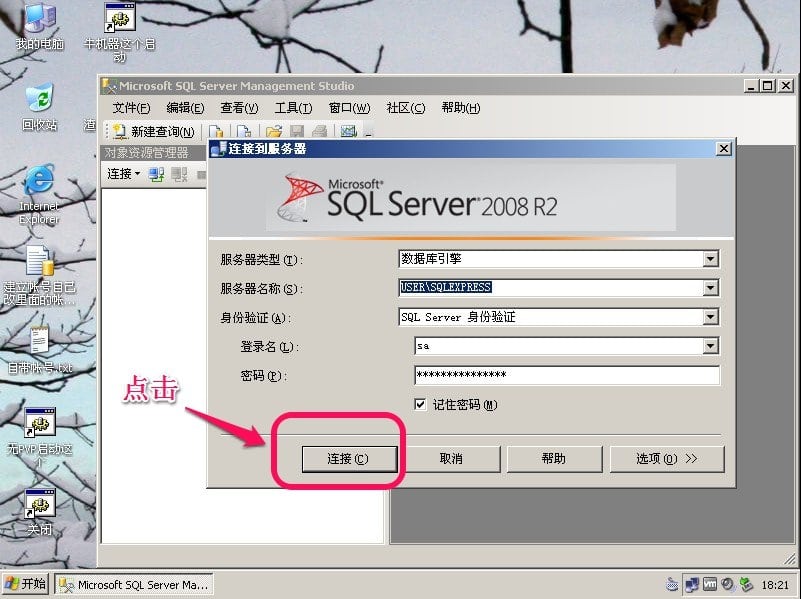
Task: Uncheck the 记住密码 checkbox
Action: coord(418,406)
